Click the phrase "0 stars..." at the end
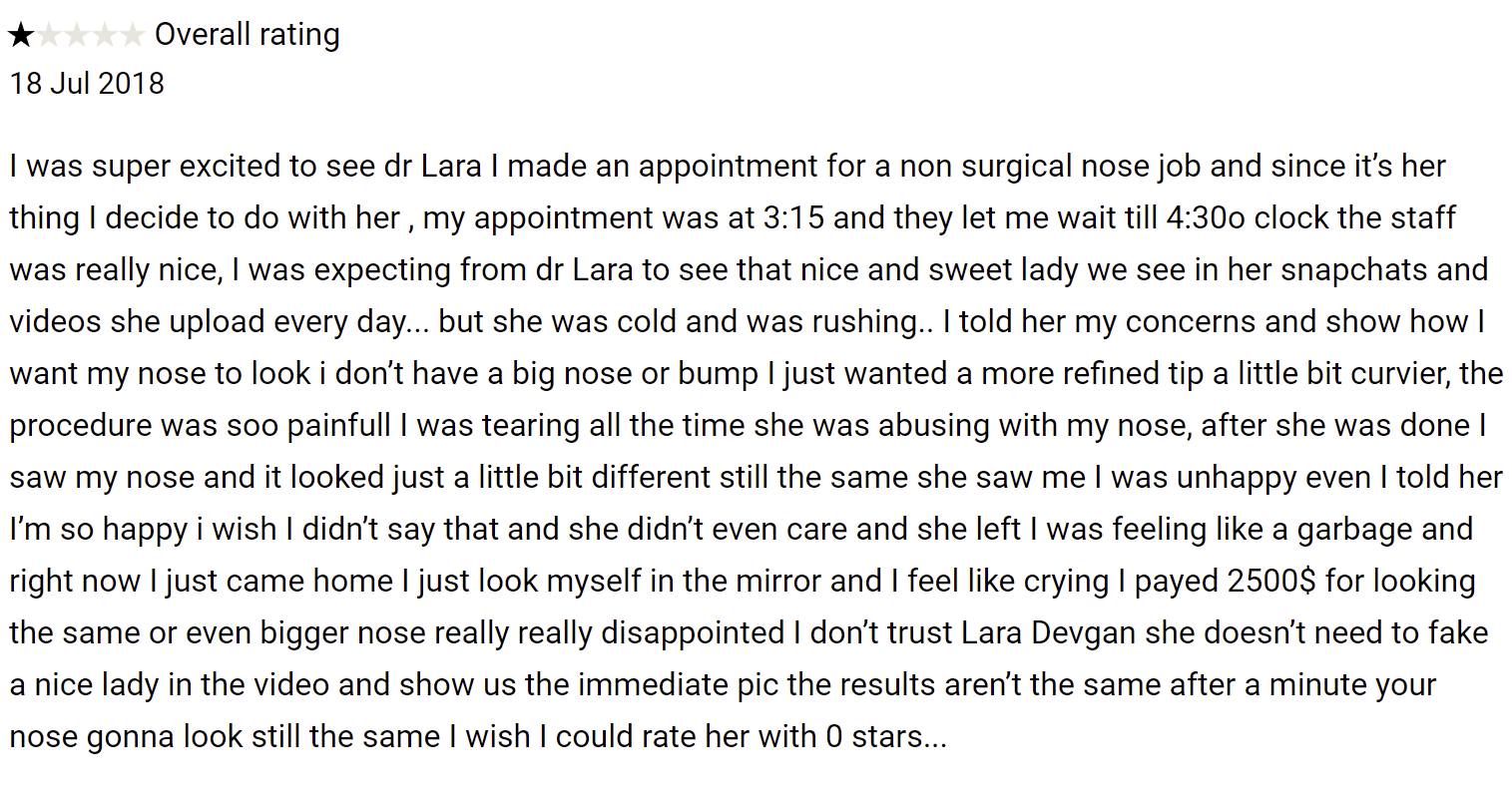The width and height of the screenshot is (1512, 806). click(x=884, y=736)
